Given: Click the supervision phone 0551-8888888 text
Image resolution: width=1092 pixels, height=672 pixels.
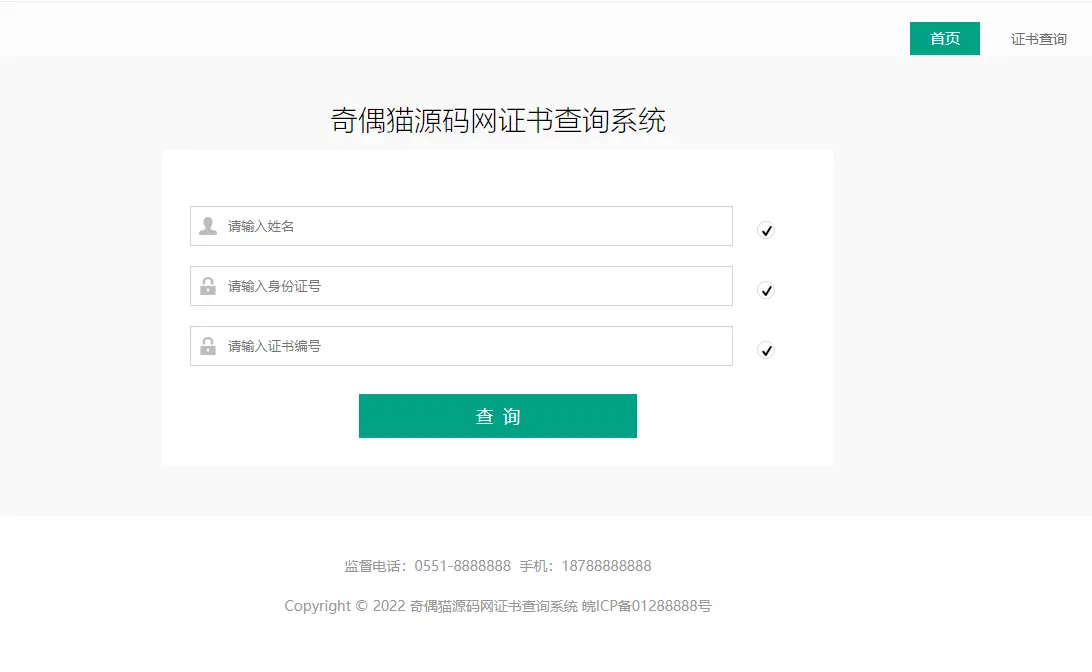Looking at the screenshot, I should [462, 565].
